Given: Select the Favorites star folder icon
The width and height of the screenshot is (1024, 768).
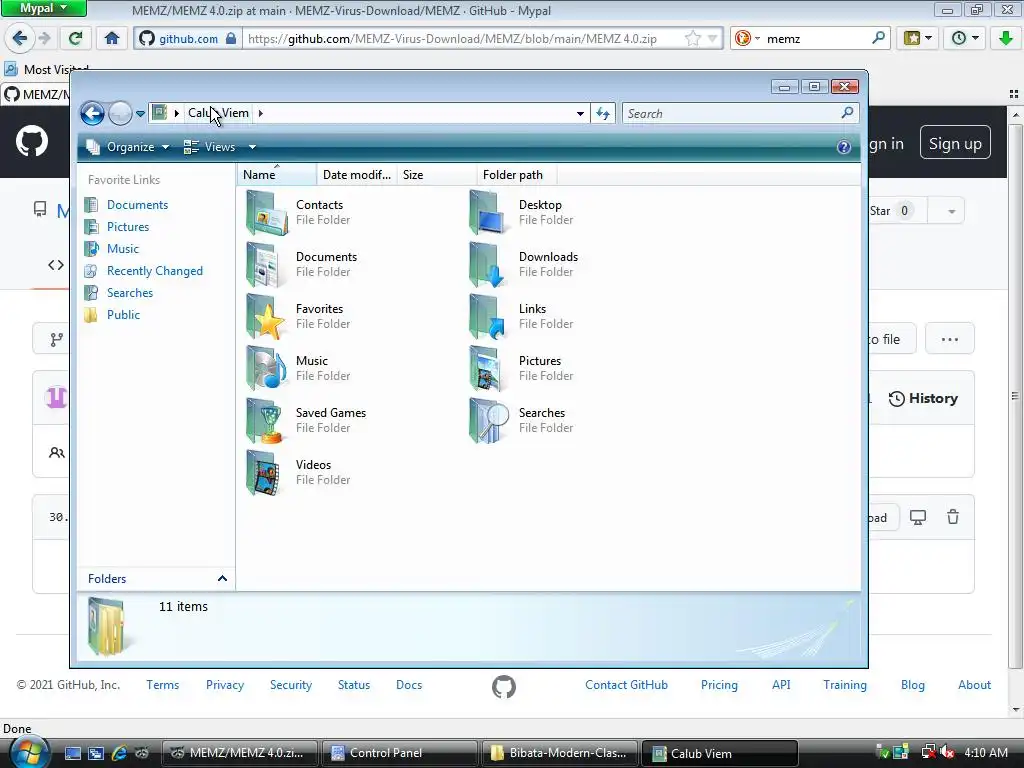Looking at the screenshot, I should pyautogui.click(x=266, y=317).
